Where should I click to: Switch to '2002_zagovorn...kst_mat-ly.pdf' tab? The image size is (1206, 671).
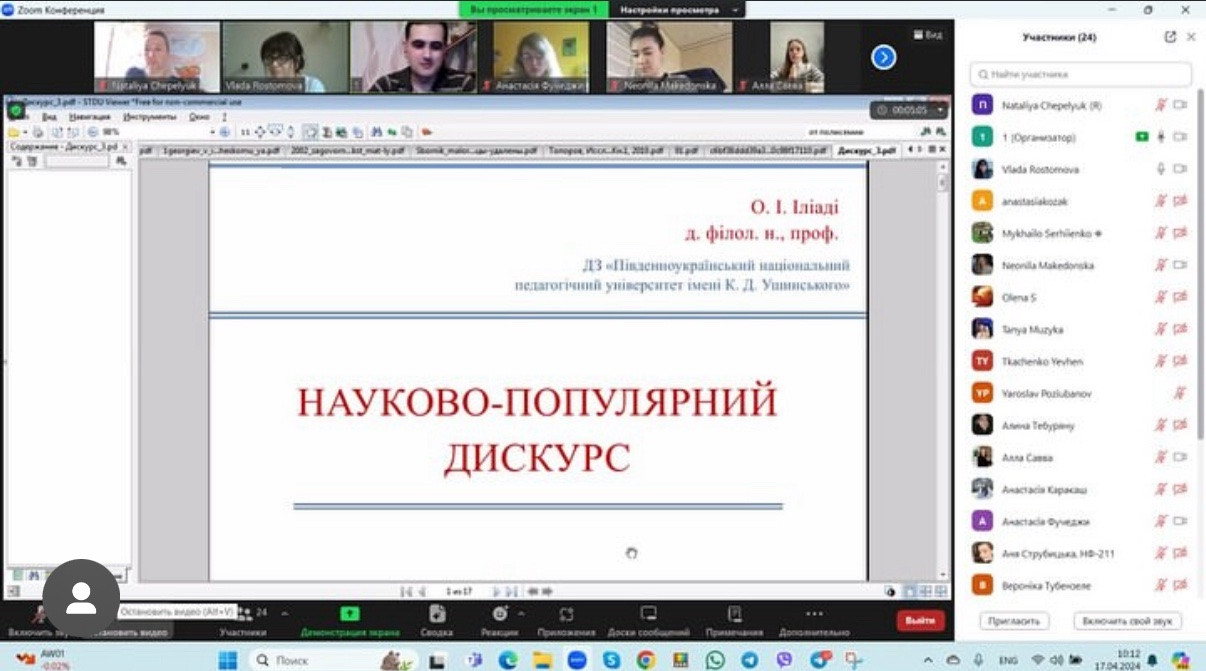pyautogui.click(x=347, y=150)
